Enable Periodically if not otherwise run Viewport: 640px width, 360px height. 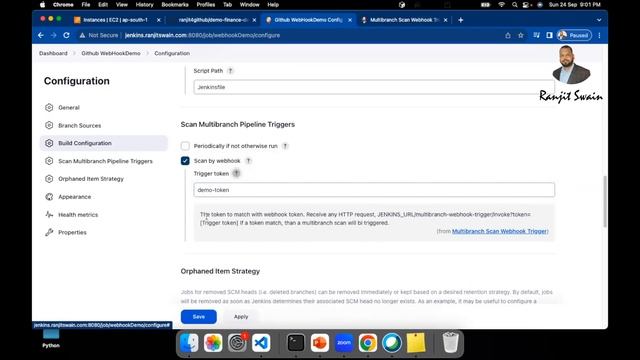185,146
